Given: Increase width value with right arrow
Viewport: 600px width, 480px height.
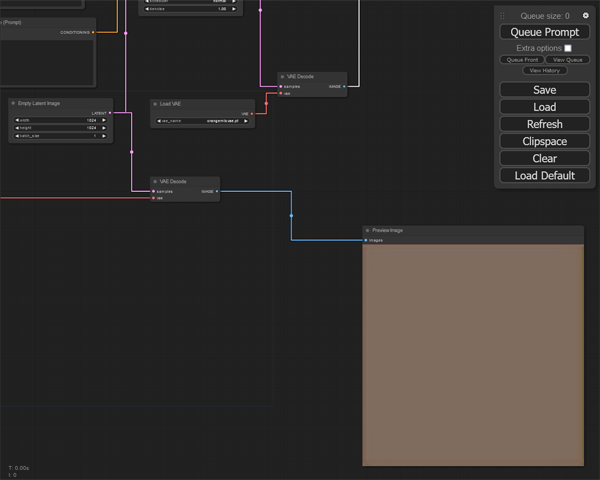Looking at the screenshot, I should click(103, 121).
